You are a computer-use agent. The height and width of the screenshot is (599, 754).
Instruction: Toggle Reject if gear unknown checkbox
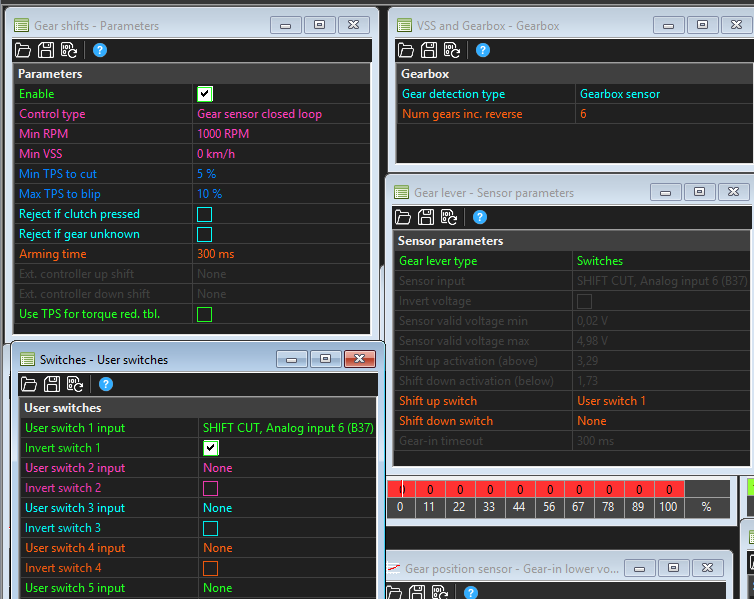(x=204, y=234)
